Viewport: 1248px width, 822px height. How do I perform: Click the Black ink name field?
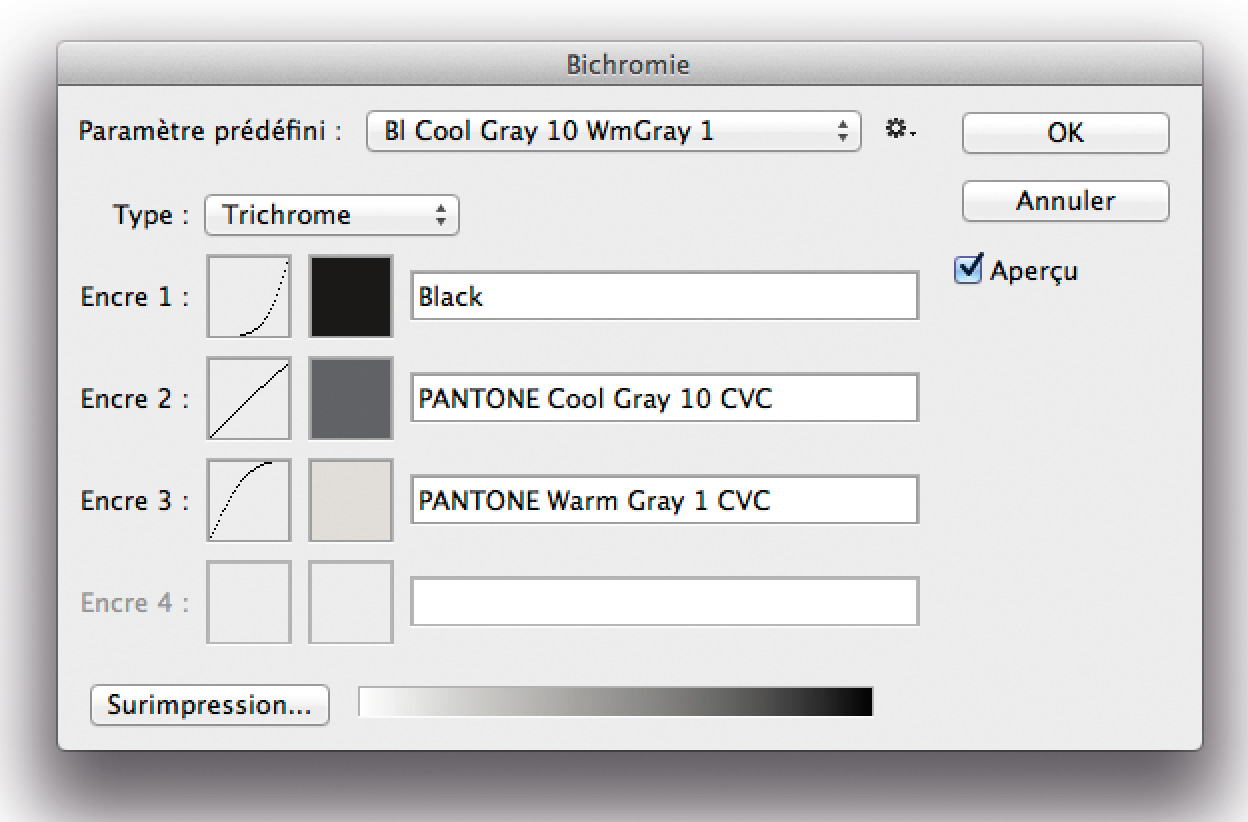click(664, 296)
